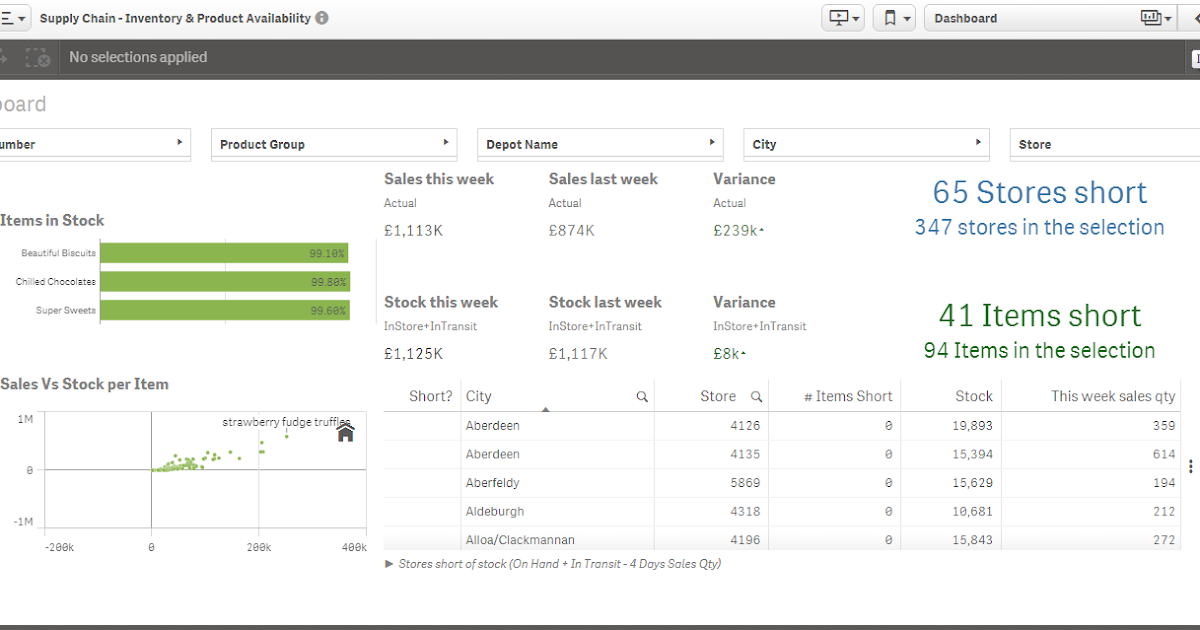Click the bookmark icon in the toolbar
This screenshot has width=1200, height=630.
tap(890, 17)
